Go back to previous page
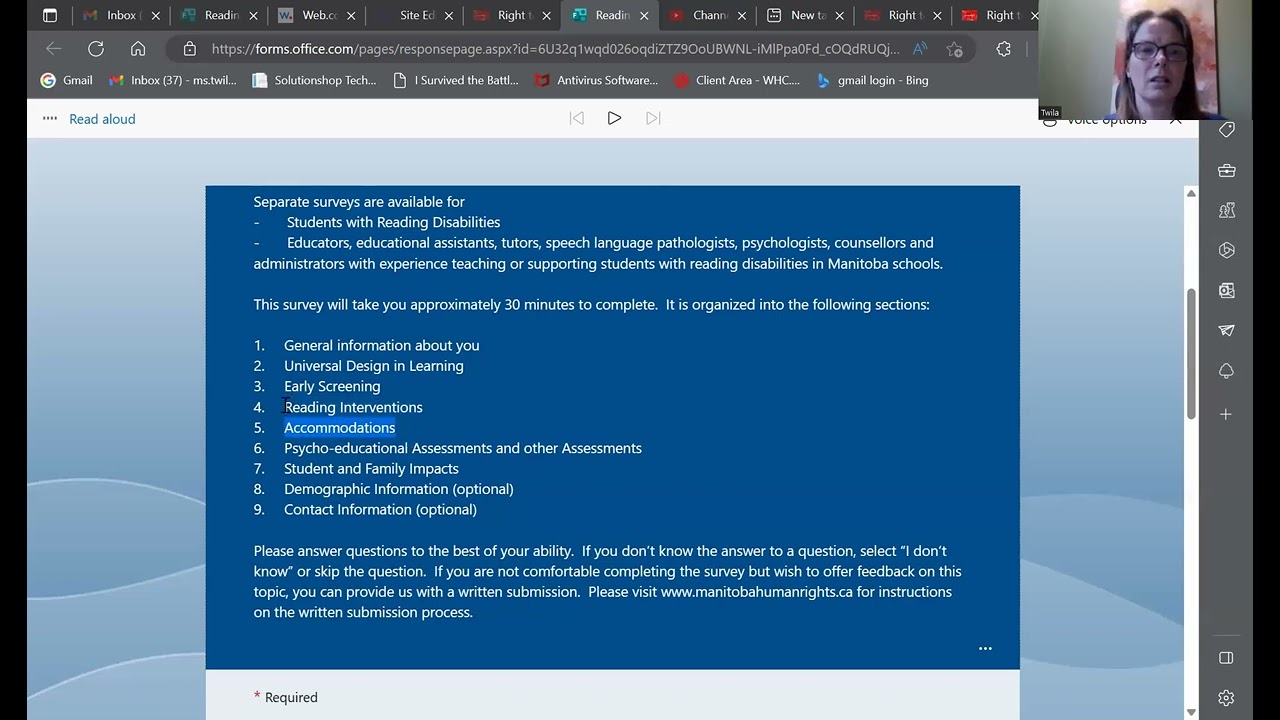 (x=53, y=48)
